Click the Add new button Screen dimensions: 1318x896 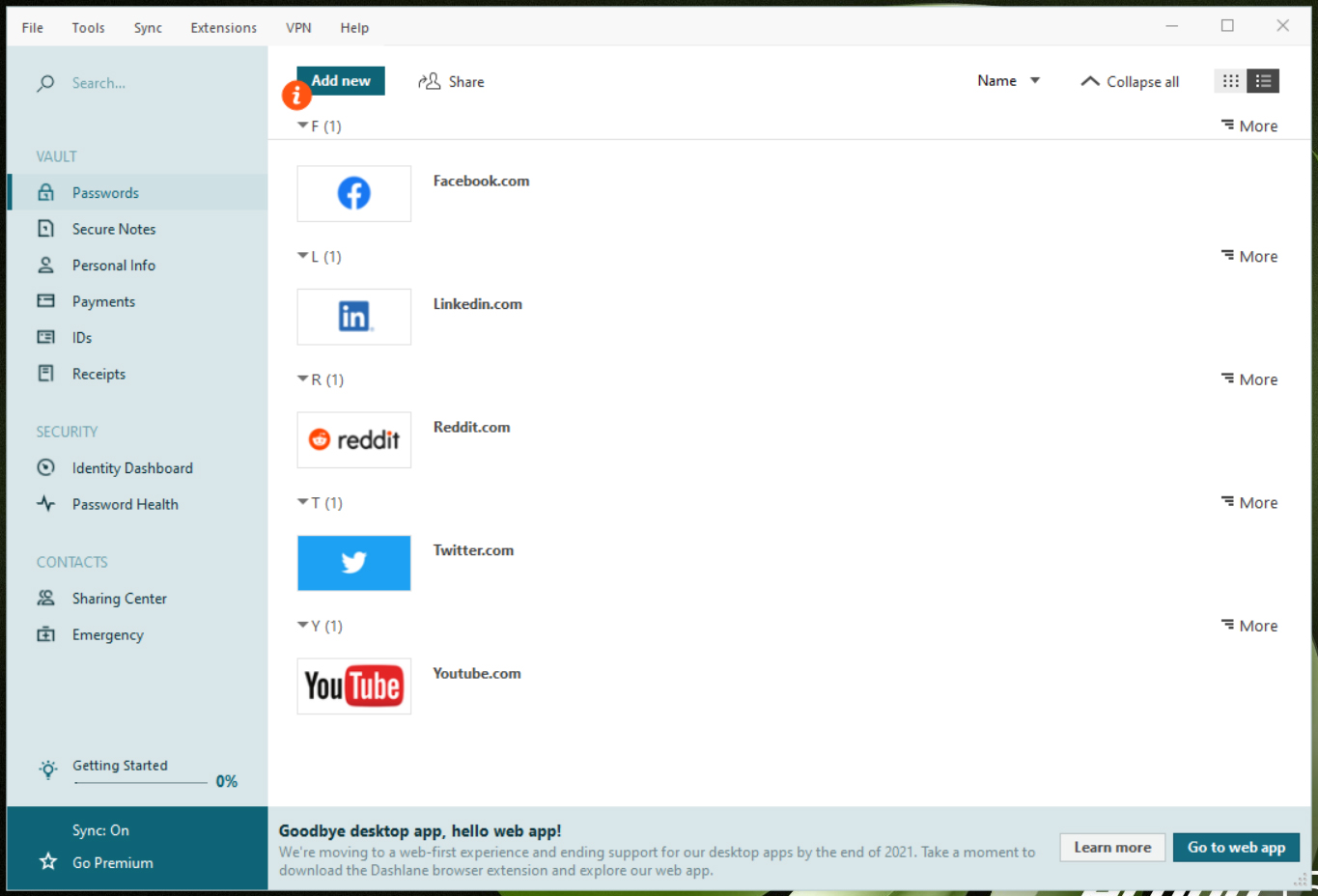click(x=340, y=80)
